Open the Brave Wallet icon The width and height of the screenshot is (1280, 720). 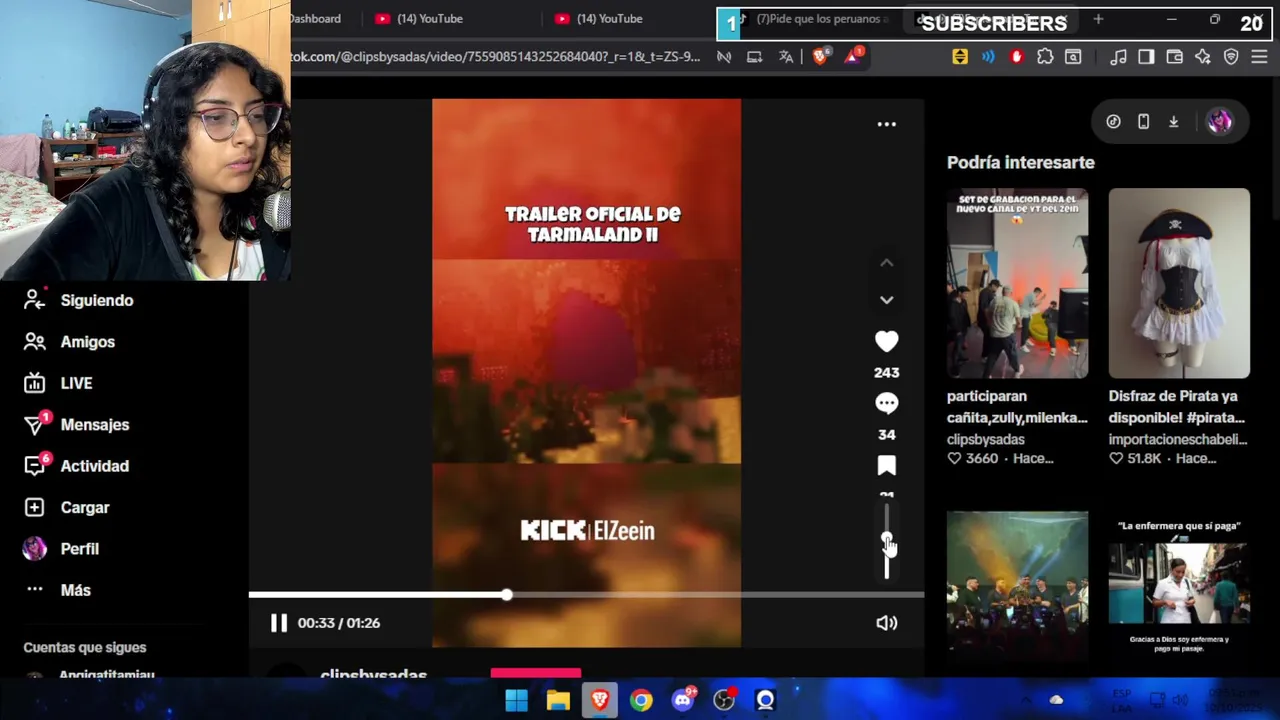(1175, 57)
